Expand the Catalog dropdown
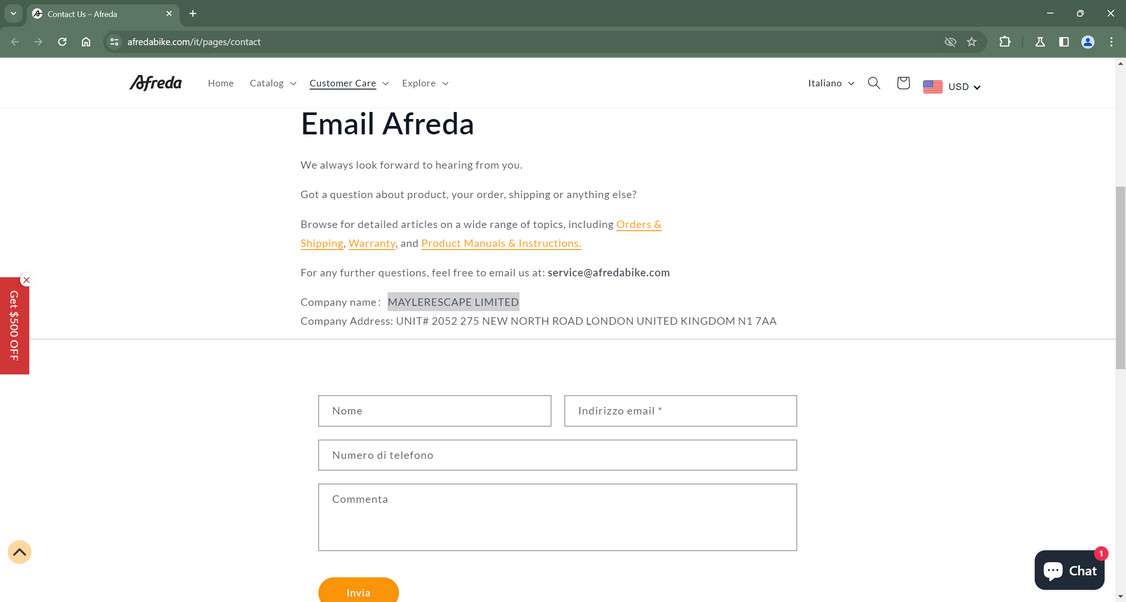This screenshot has height=602, width=1126. (271, 84)
